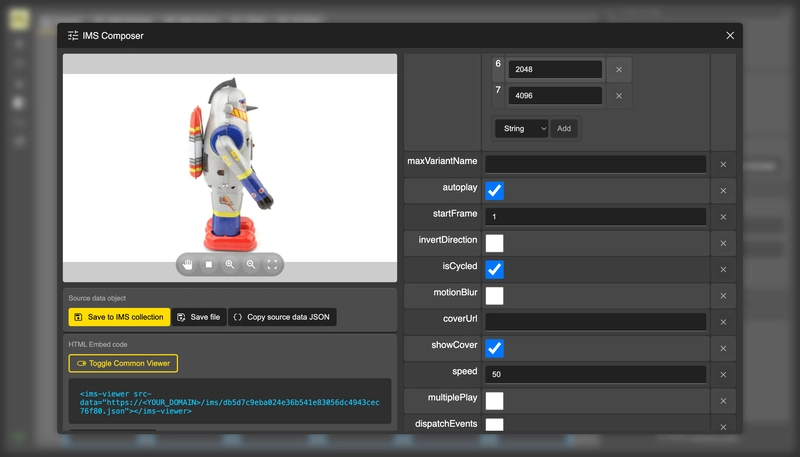Image resolution: width=800 pixels, height=457 pixels.
Task: Click the IMS Composer title icon
Action: 73,36
